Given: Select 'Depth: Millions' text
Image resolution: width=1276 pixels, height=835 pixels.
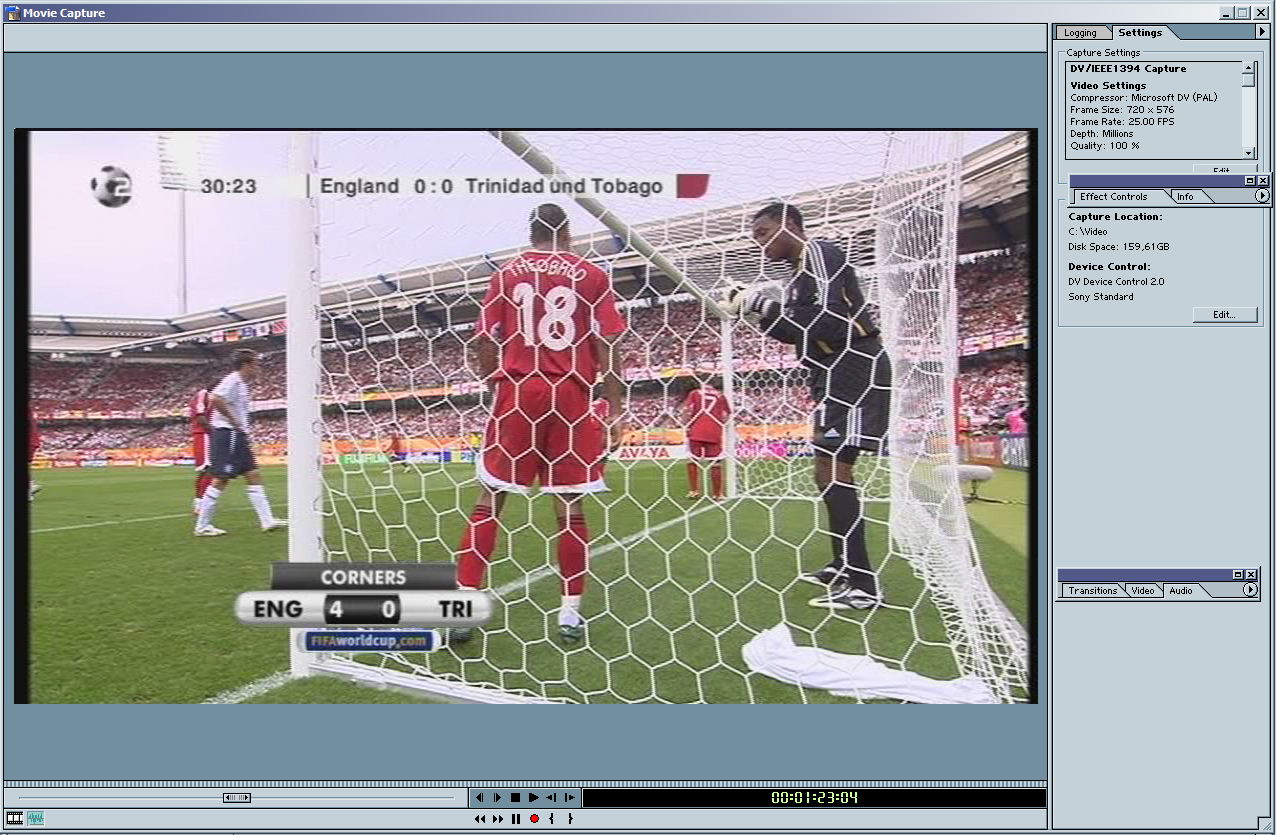Looking at the screenshot, I should click(x=1102, y=134).
